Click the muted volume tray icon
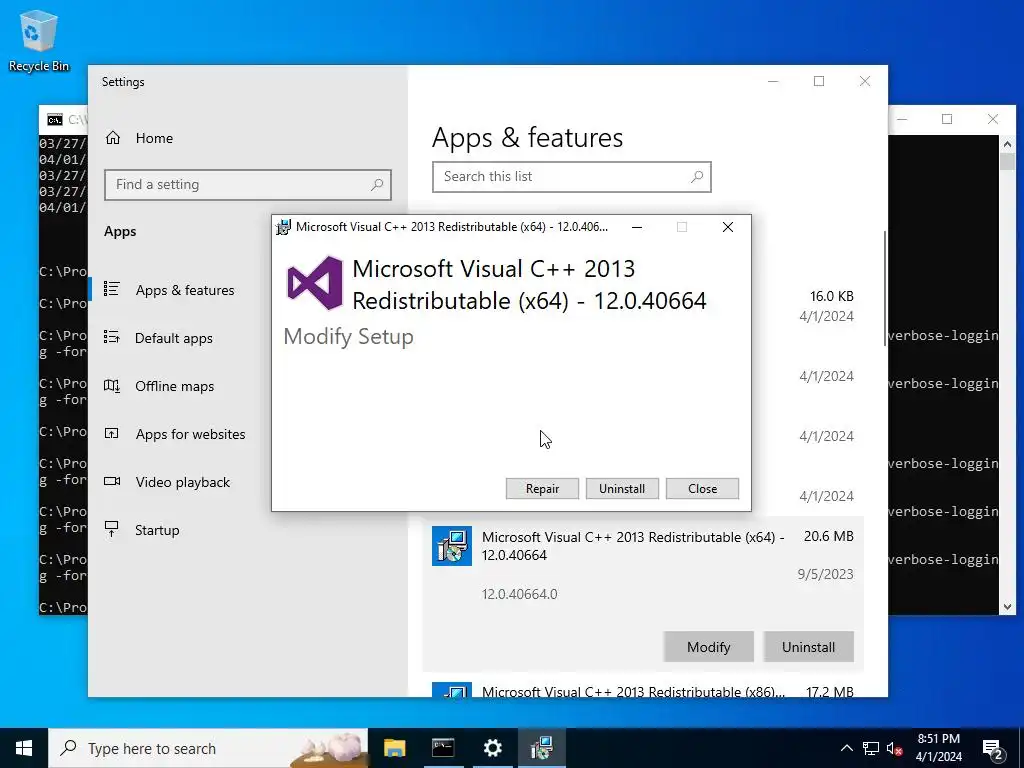1024x768 pixels. coord(895,749)
